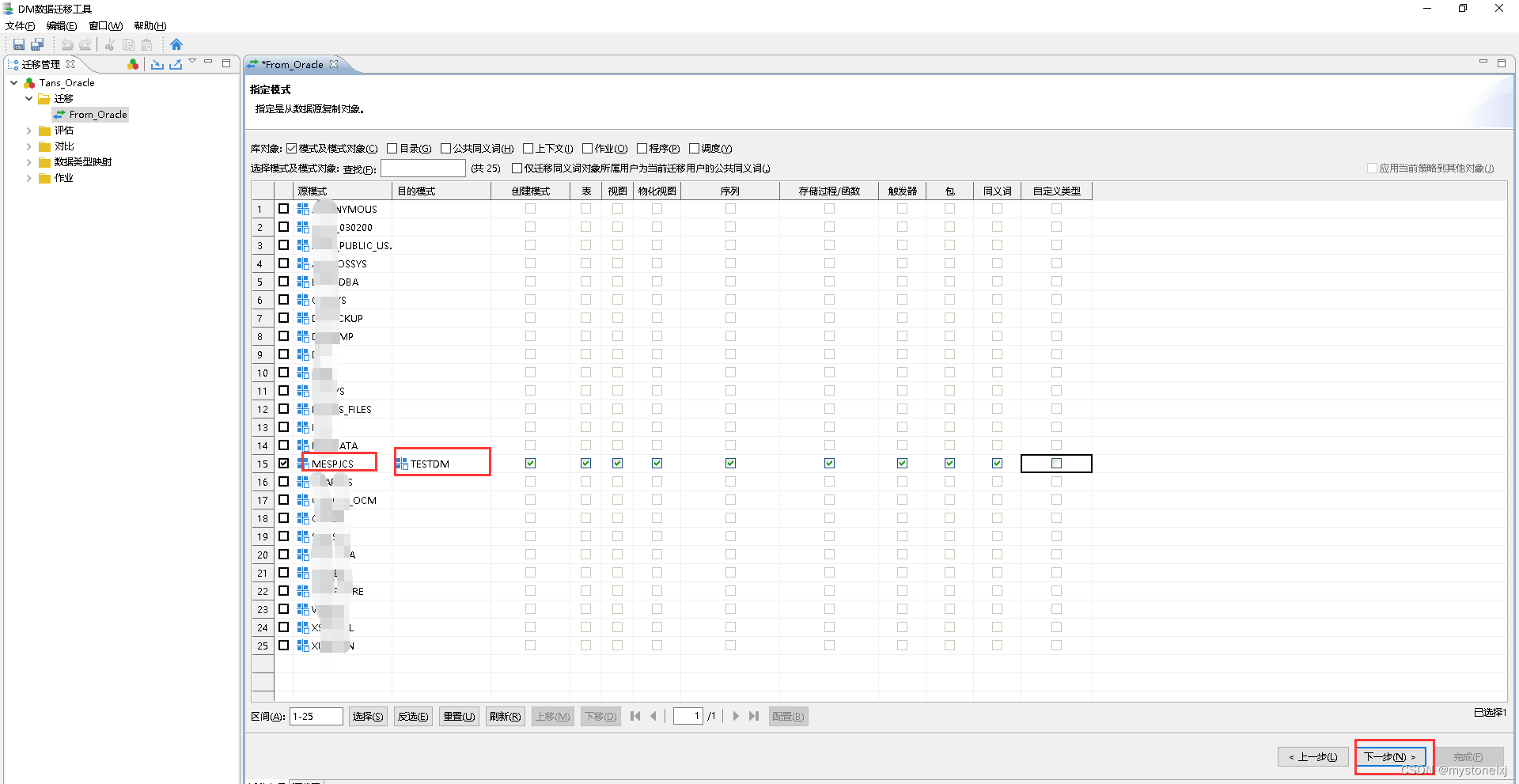Click the Tans_Oracle project icon
Viewport: 1519px width, 784px height.
point(29,82)
